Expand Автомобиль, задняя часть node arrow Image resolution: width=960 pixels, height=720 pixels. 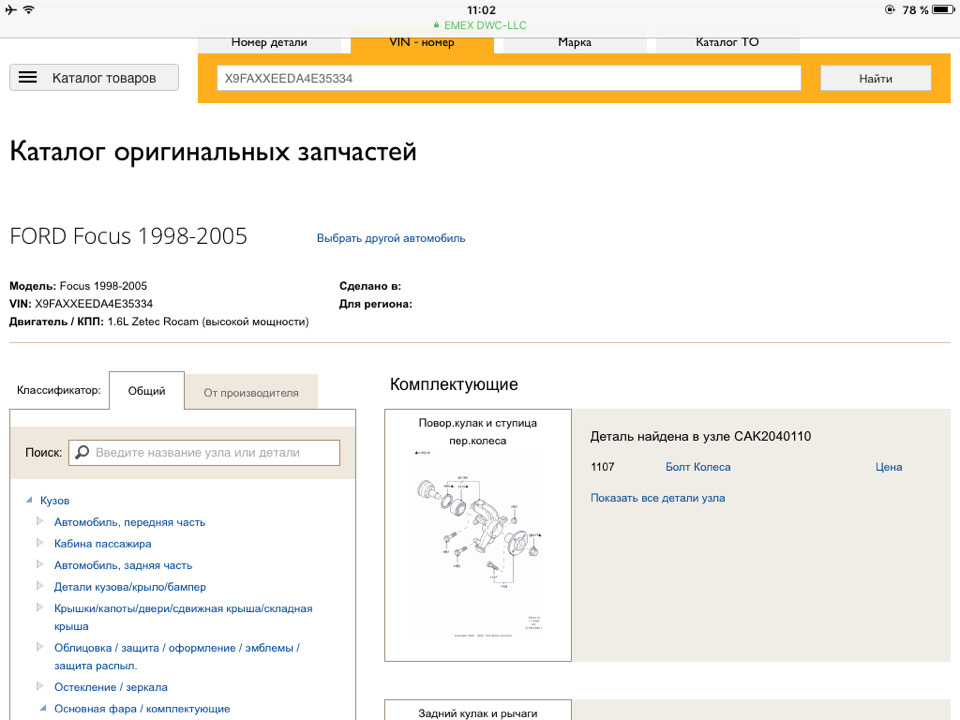pyautogui.click(x=40, y=564)
